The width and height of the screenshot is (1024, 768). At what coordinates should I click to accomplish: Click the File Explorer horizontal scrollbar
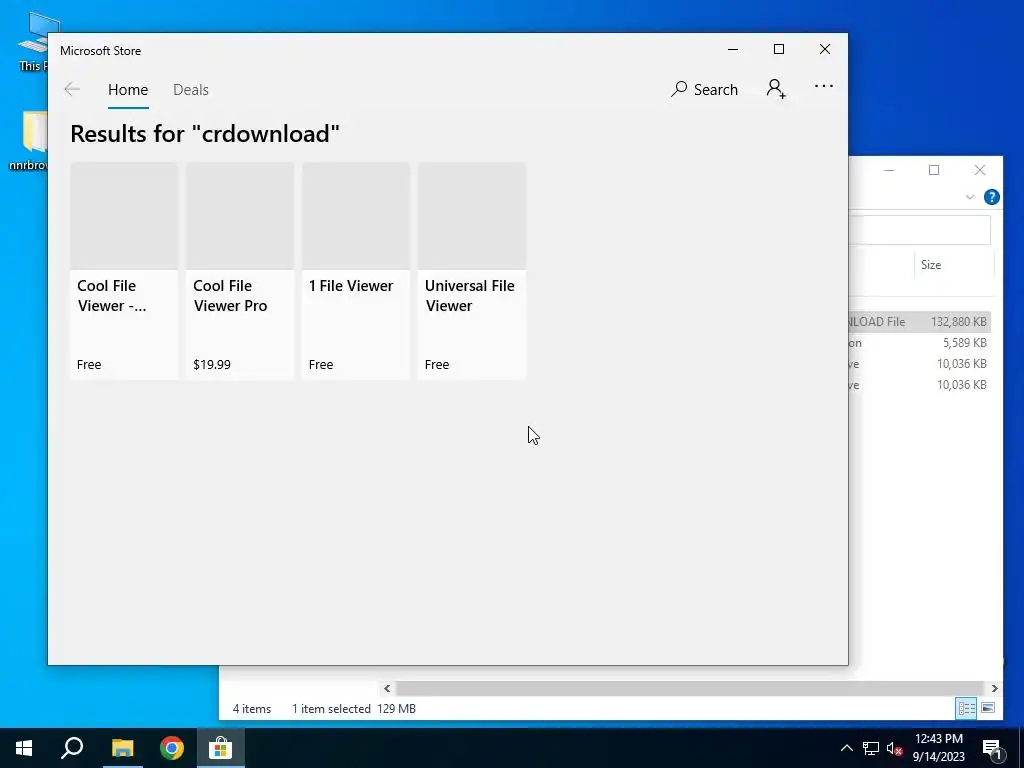(x=690, y=688)
